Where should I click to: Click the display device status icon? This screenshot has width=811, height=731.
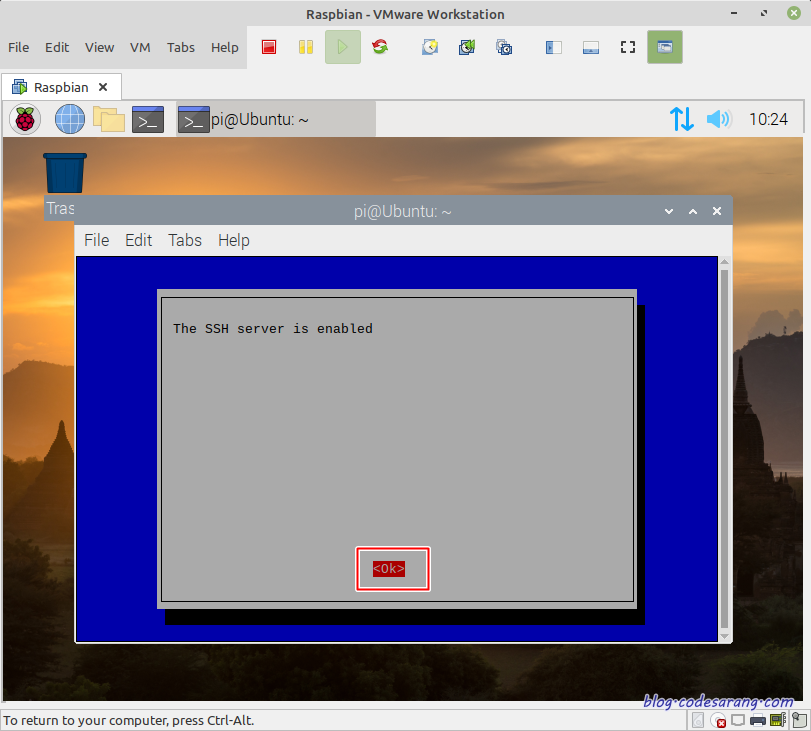tap(738, 720)
